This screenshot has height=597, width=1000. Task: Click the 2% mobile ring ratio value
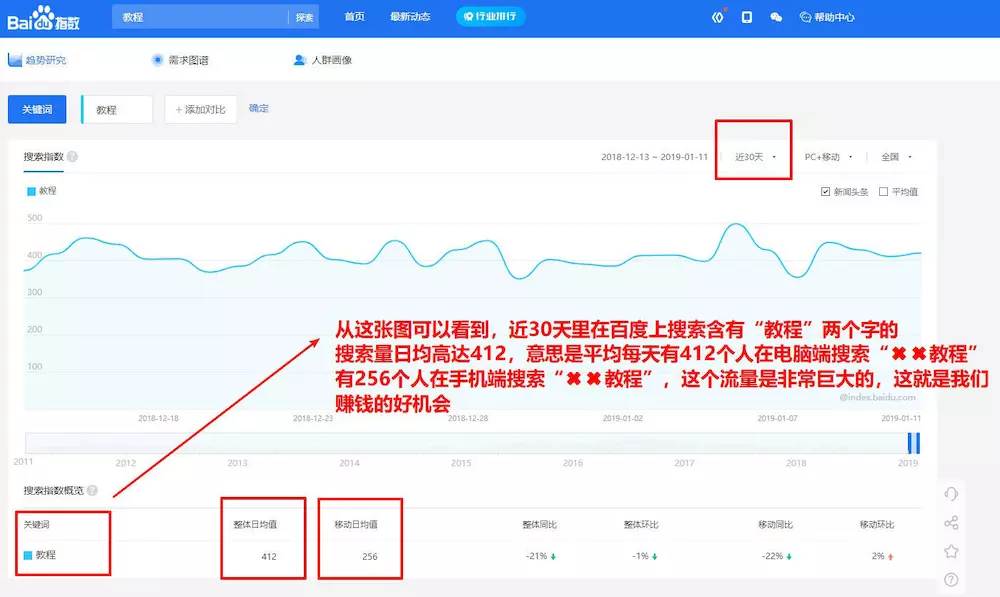coord(878,556)
